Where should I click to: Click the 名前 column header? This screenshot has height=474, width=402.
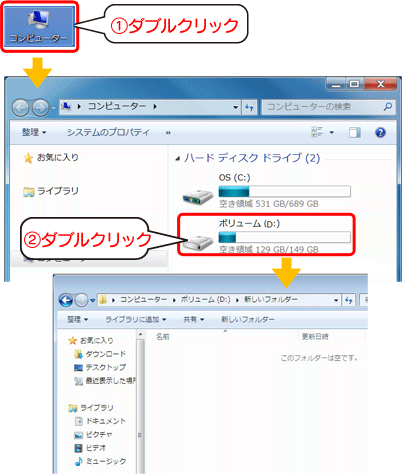click(x=163, y=337)
